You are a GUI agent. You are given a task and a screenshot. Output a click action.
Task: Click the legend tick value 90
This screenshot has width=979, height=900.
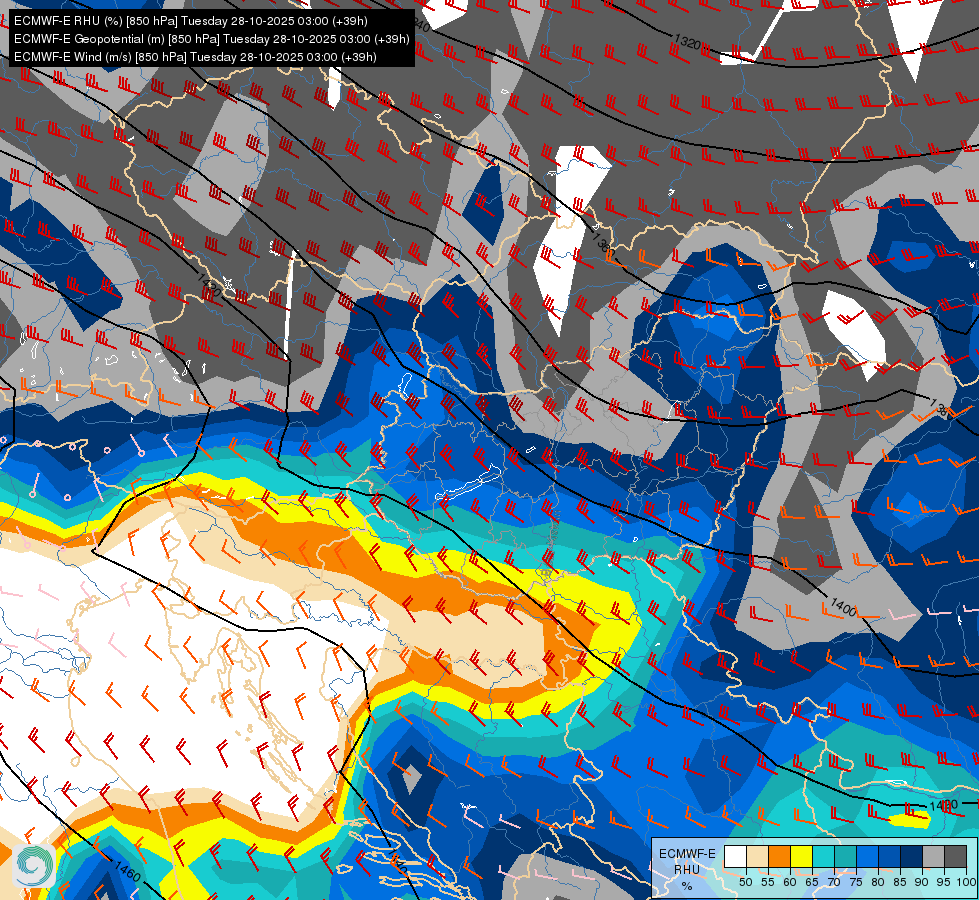(922, 882)
